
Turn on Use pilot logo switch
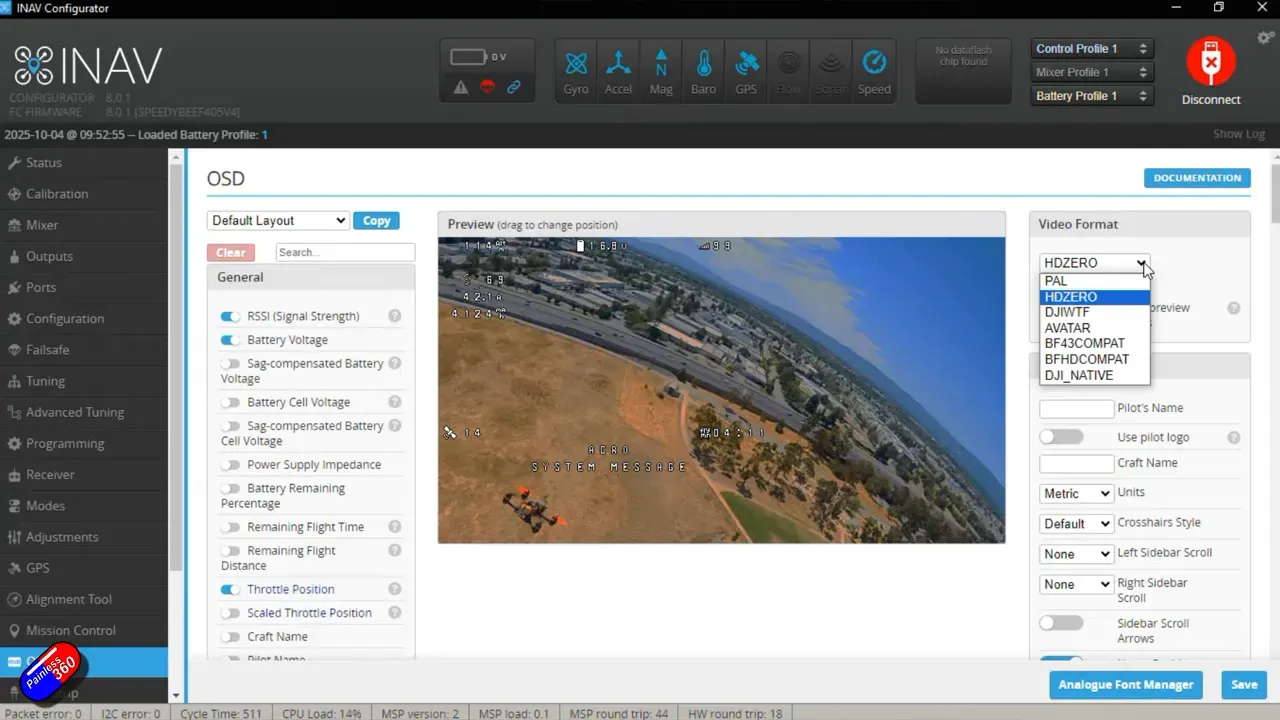tap(1061, 437)
